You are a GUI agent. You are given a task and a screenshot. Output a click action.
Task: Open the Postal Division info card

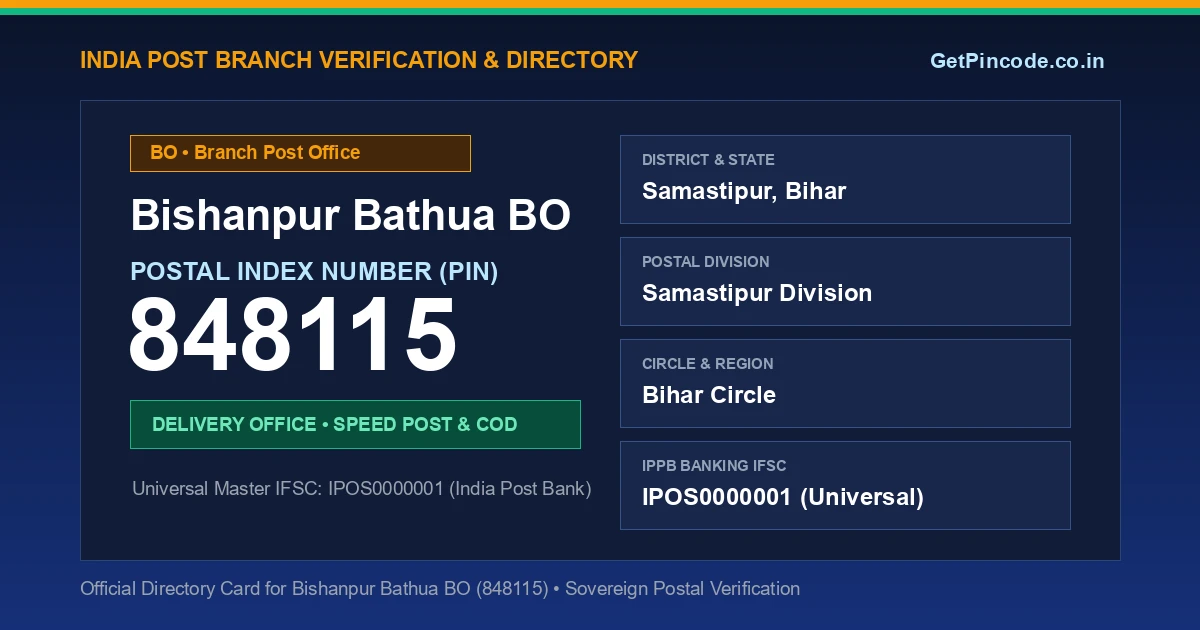click(x=845, y=281)
